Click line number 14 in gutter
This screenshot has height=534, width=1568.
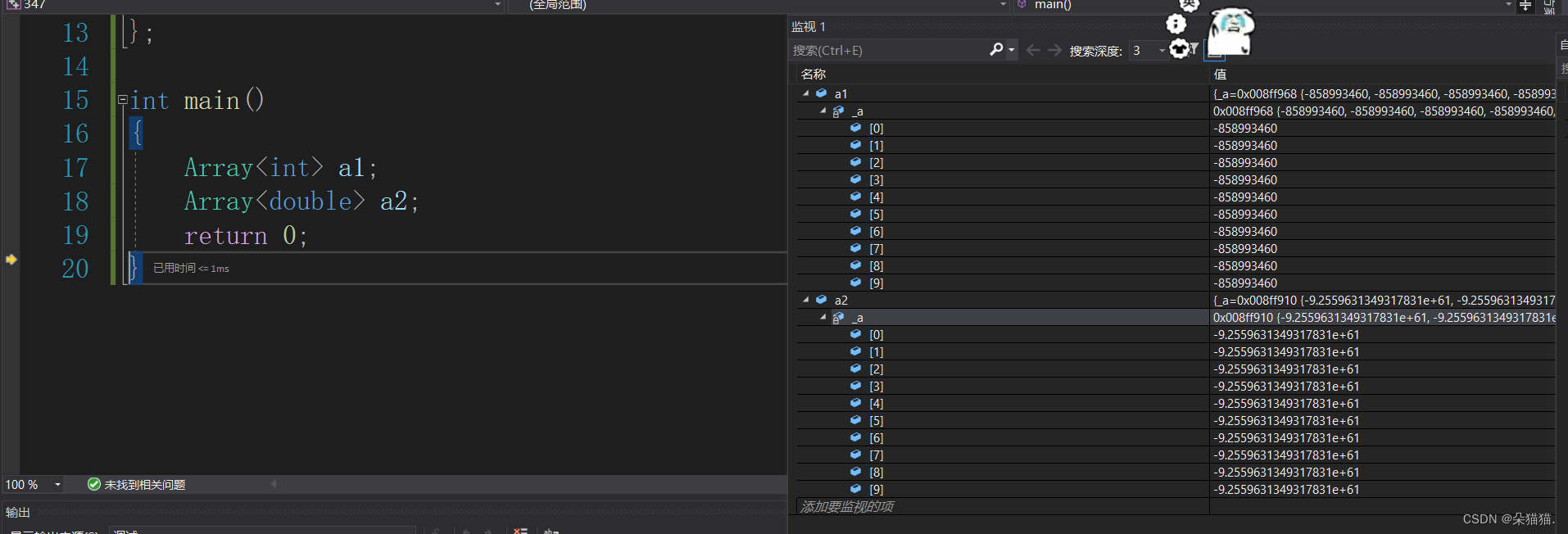[x=75, y=66]
